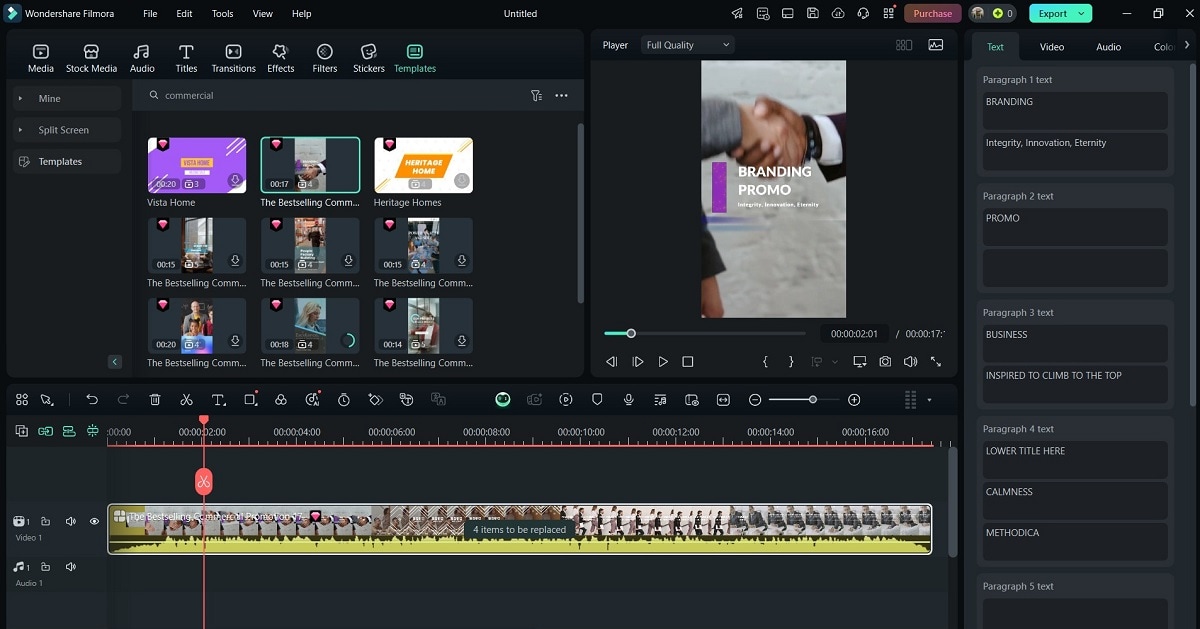Switch to the Audio properties tab
Screen dimensions: 1200x629
tap(1108, 47)
